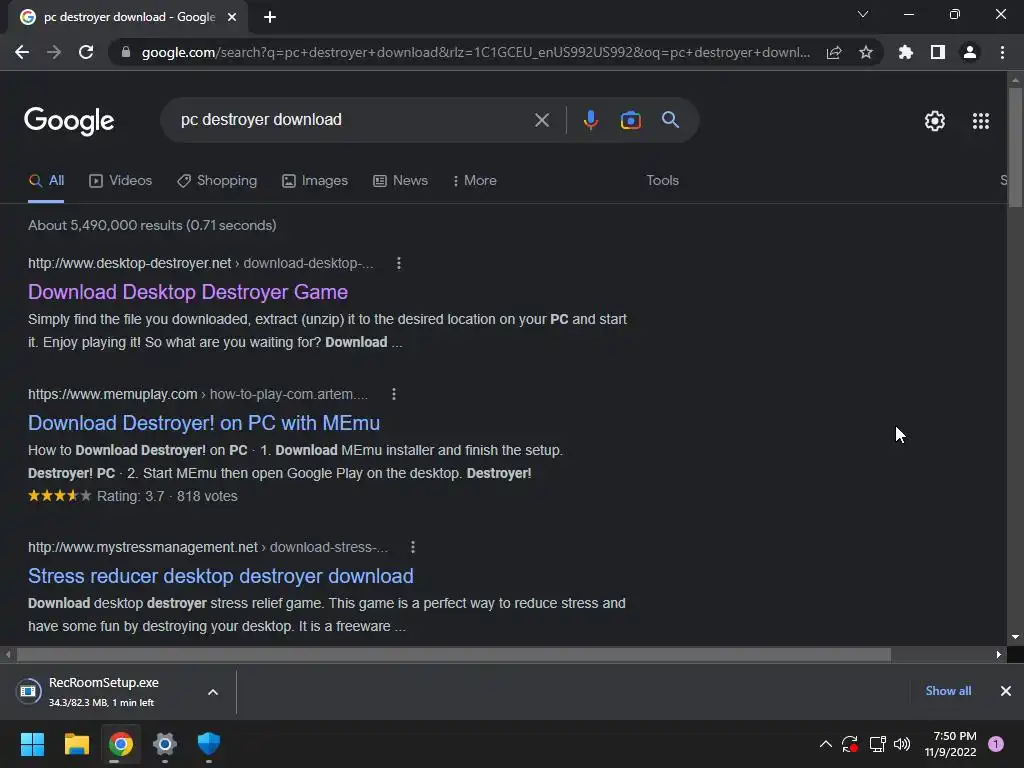The width and height of the screenshot is (1024, 768).
Task: Open a new browser tab
Action: (270, 17)
